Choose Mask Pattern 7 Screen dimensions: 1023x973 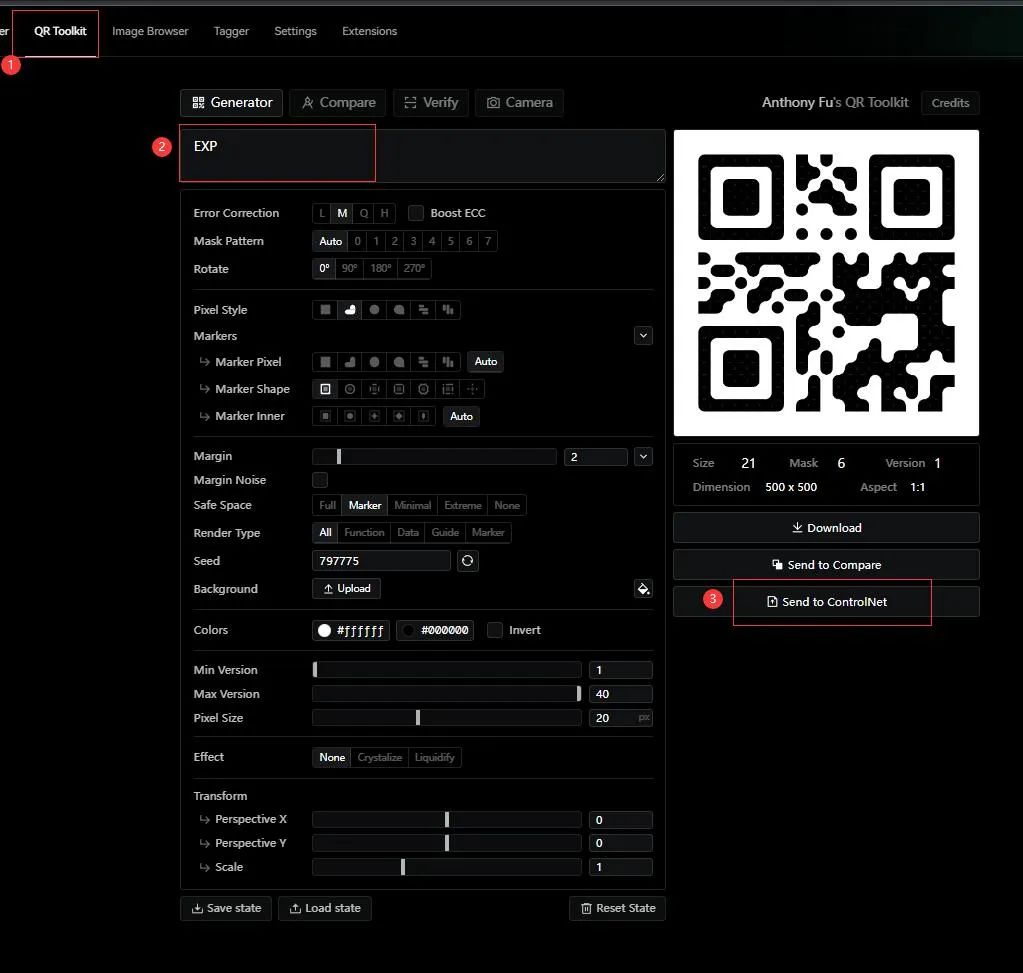(487, 241)
